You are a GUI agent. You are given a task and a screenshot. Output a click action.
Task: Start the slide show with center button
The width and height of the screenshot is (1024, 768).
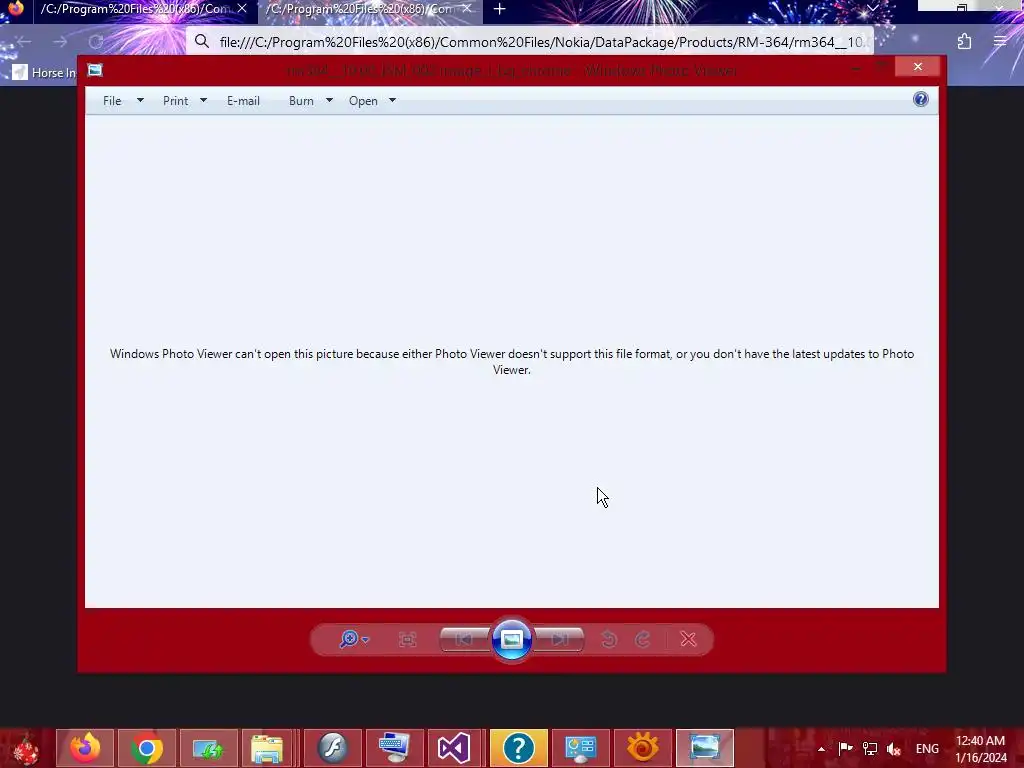pyautogui.click(x=512, y=639)
